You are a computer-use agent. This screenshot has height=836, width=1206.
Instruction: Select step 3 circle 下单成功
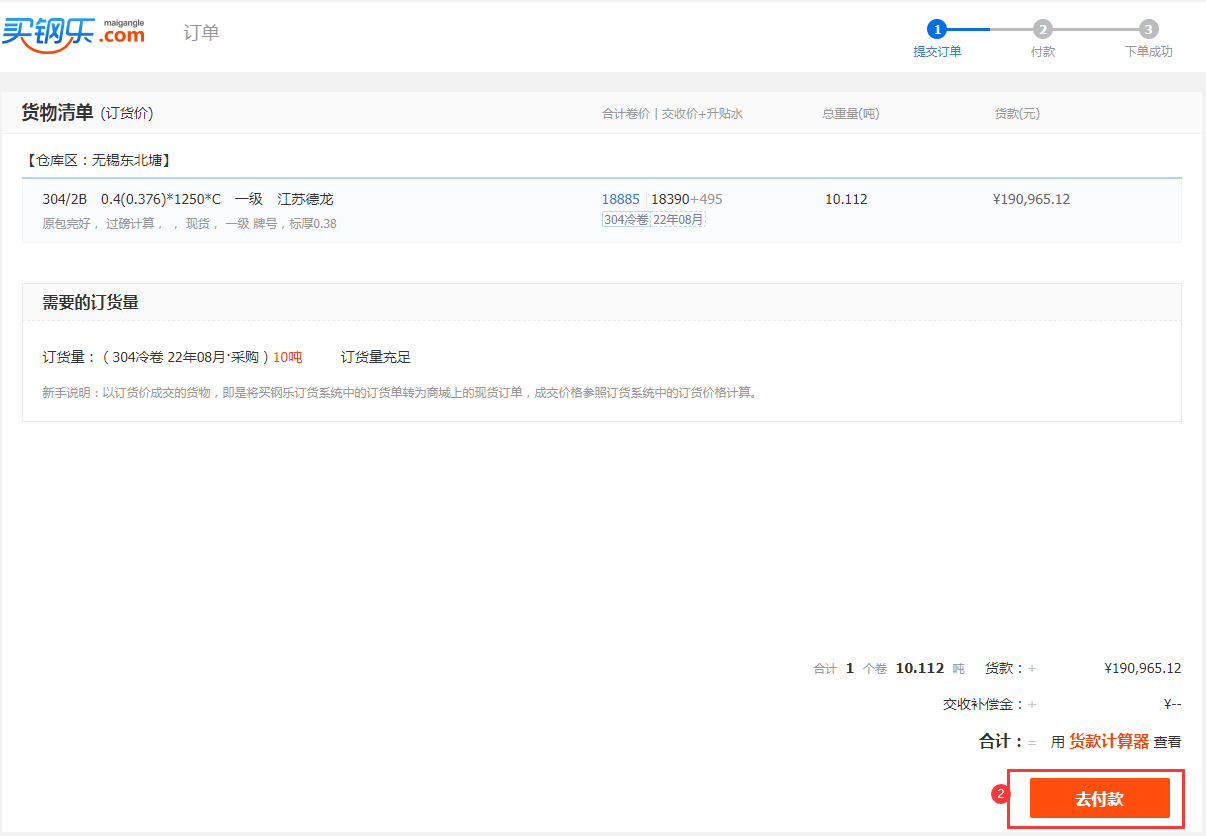(x=1149, y=29)
